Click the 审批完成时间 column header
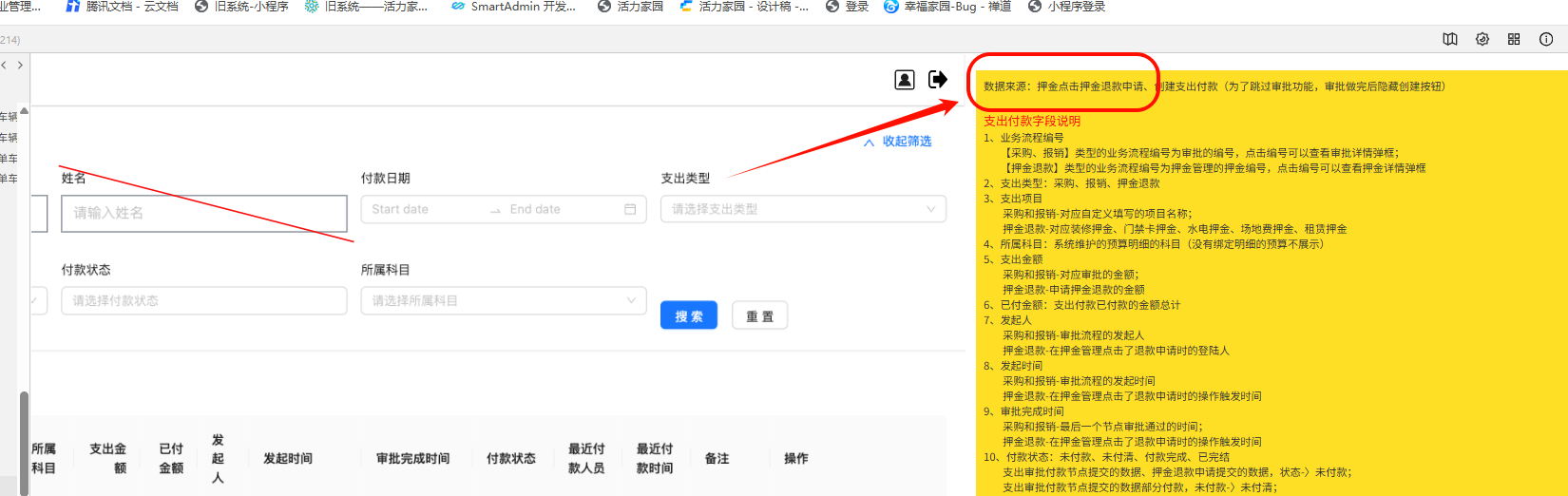The width and height of the screenshot is (1568, 496). tap(412, 458)
